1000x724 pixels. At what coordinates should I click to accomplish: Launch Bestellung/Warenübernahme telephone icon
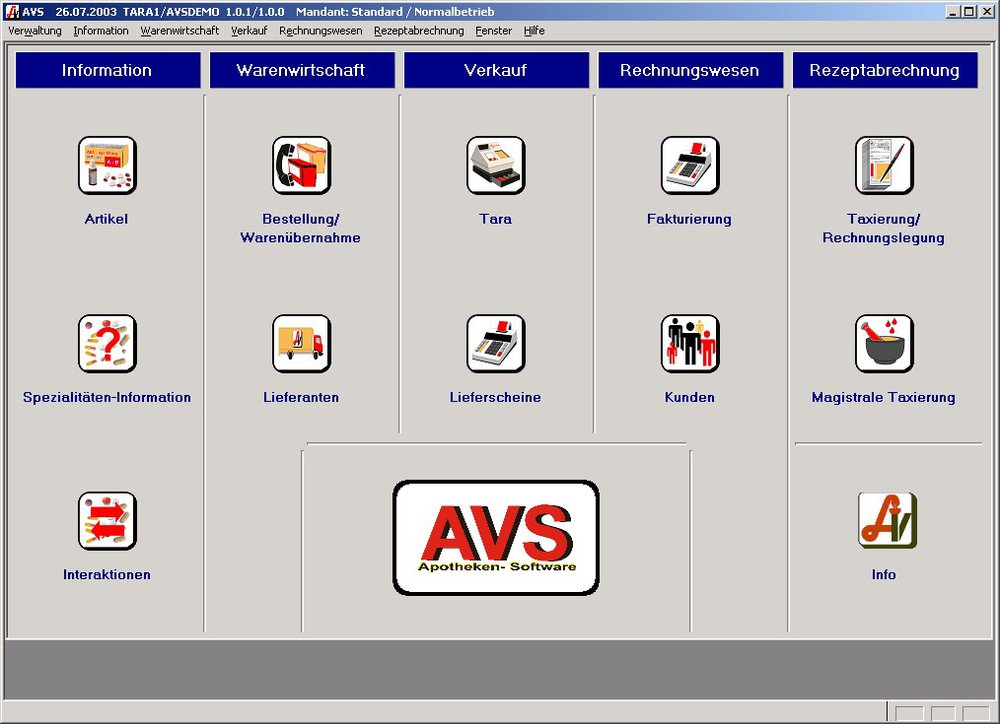point(301,165)
